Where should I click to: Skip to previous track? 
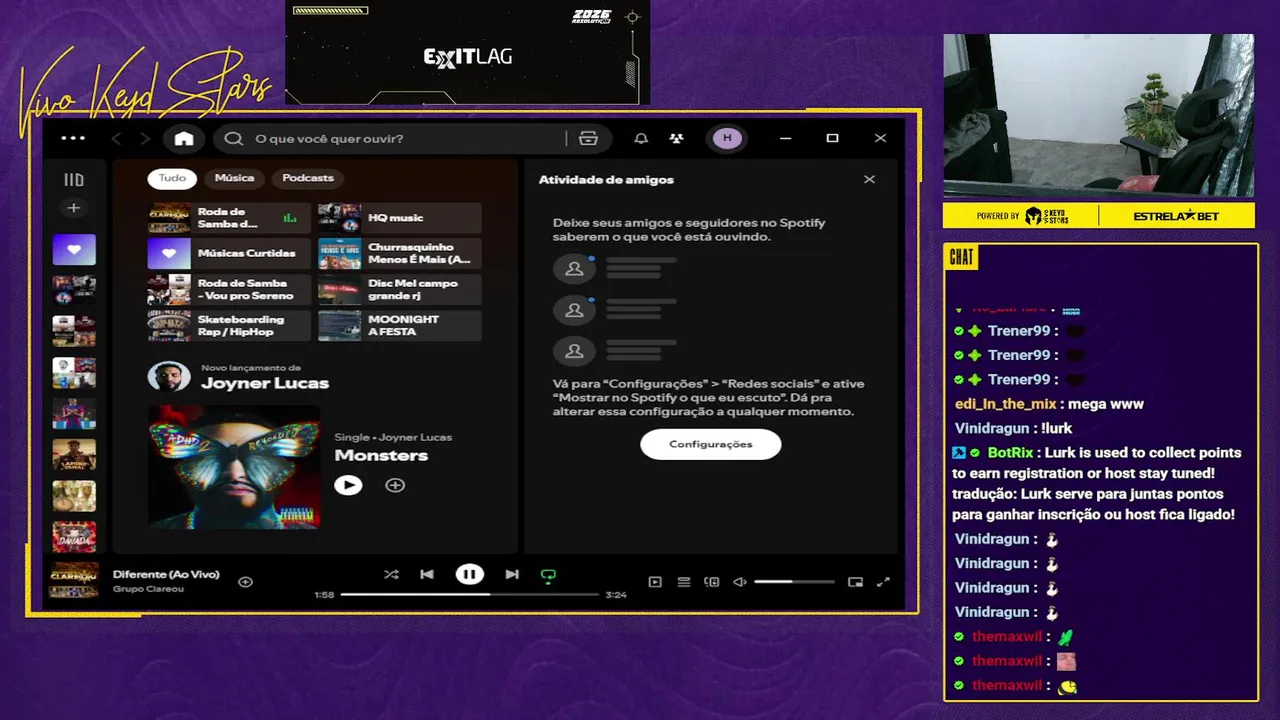pos(427,574)
